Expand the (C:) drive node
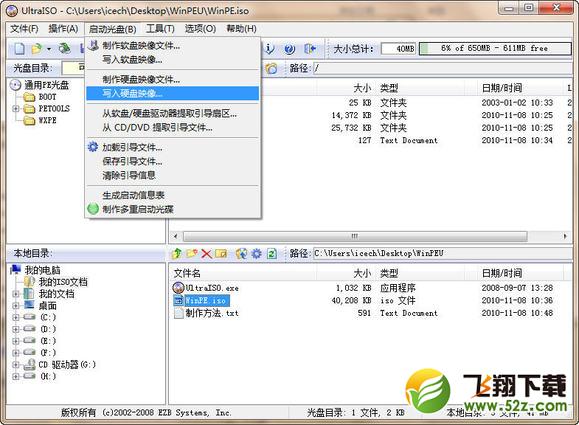Image resolution: width=579 pixels, height=425 pixels. (15, 317)
